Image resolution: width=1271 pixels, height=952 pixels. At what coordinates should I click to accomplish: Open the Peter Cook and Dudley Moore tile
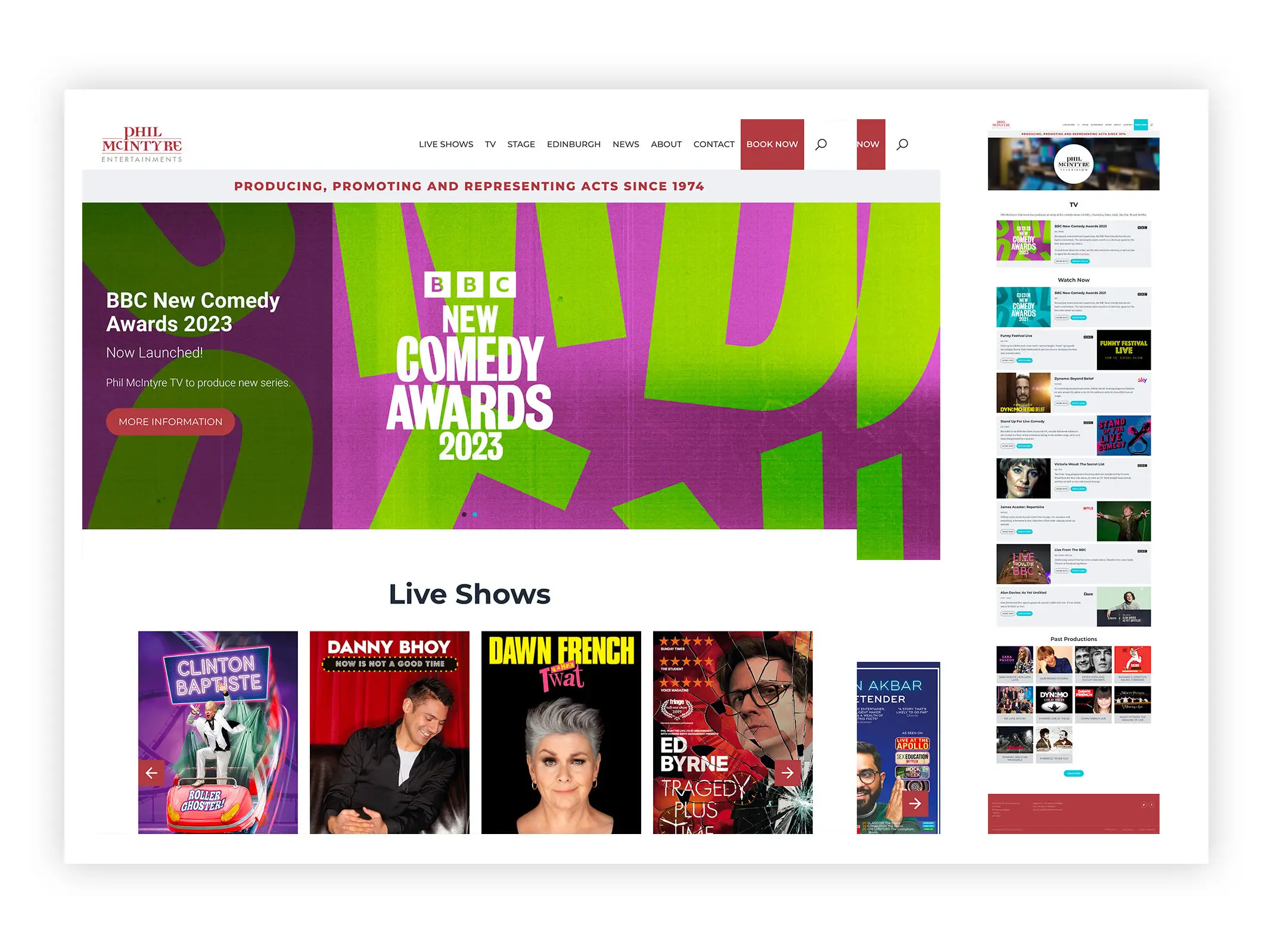[1093, 664]
